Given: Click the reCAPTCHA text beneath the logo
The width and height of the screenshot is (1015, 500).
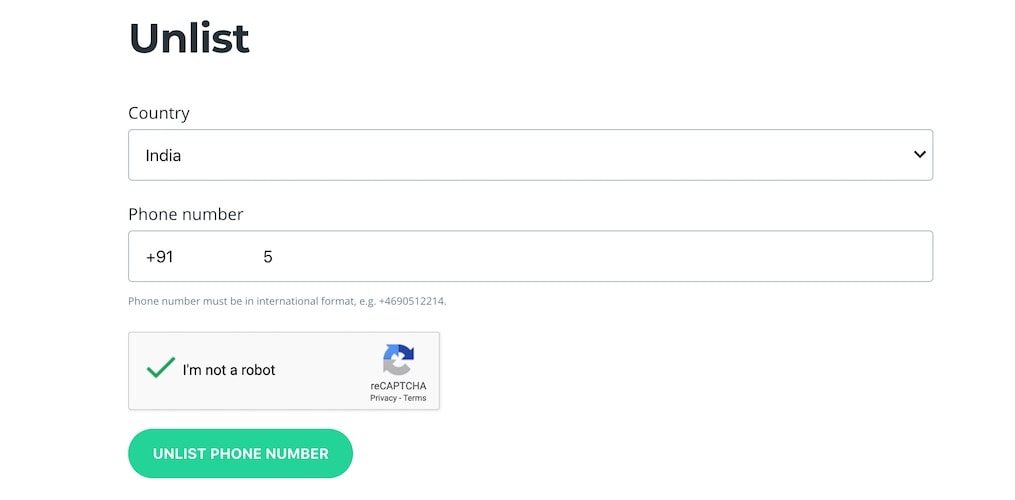Looking at the screenshot, I should click(x=398, y=385).
